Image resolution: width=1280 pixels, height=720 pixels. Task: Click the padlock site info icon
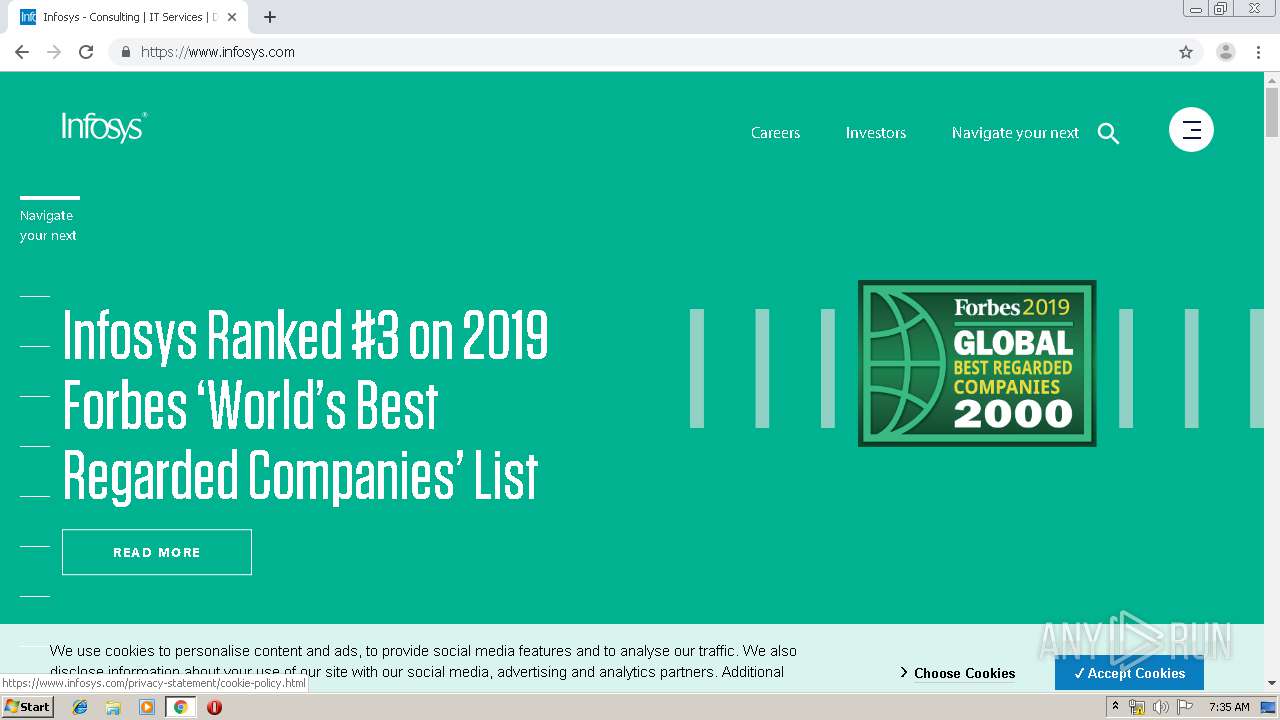tap(125, 52)
